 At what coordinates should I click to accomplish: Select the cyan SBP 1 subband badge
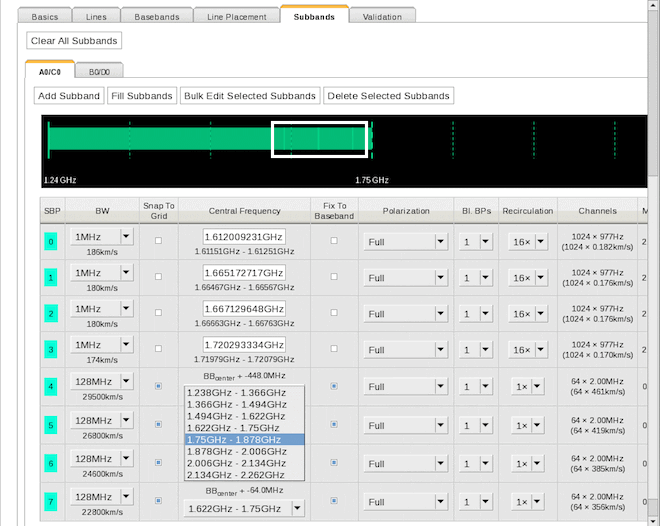pos(49,277)
